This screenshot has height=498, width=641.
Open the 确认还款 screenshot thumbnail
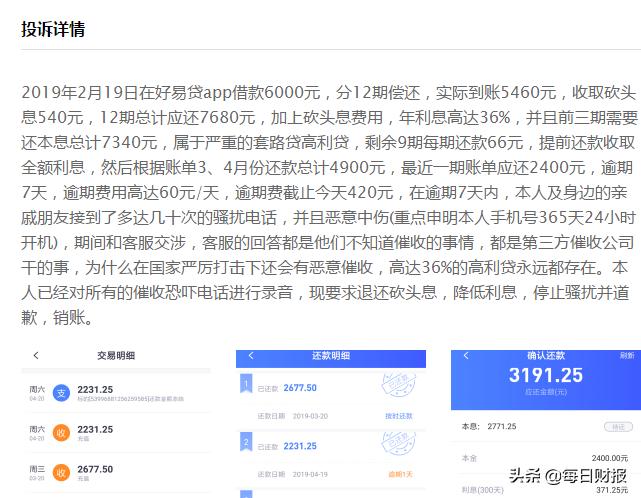[x=546, y=424]
